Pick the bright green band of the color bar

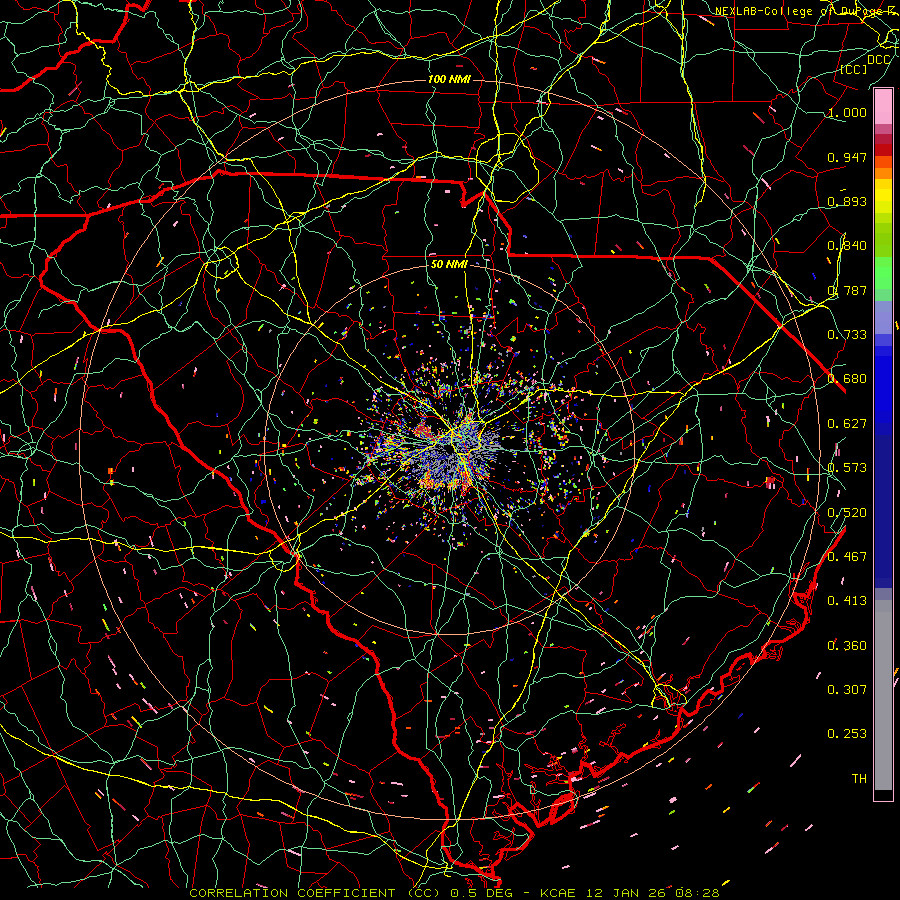(x=883, y=273)
